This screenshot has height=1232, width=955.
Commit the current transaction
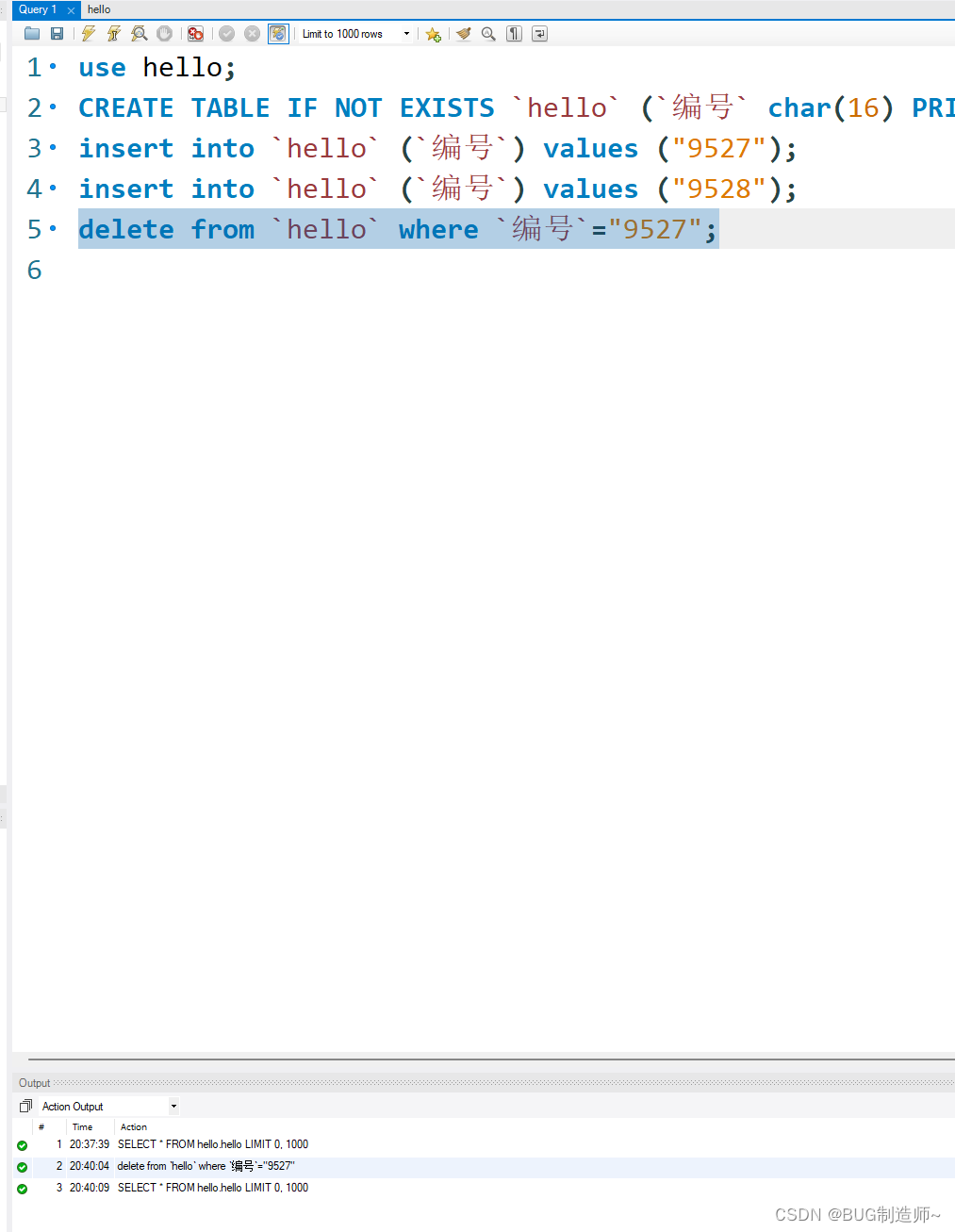tap(226, 33)
